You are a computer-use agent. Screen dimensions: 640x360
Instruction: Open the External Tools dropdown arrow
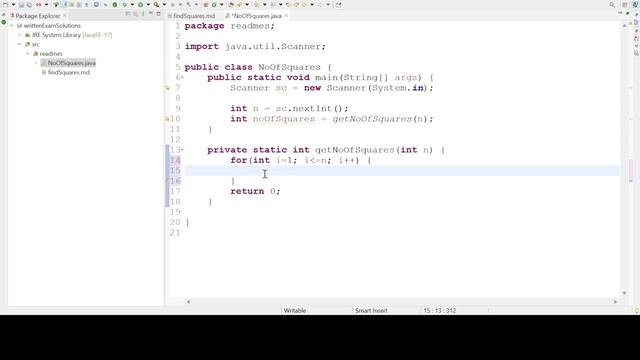pos(164,5)
